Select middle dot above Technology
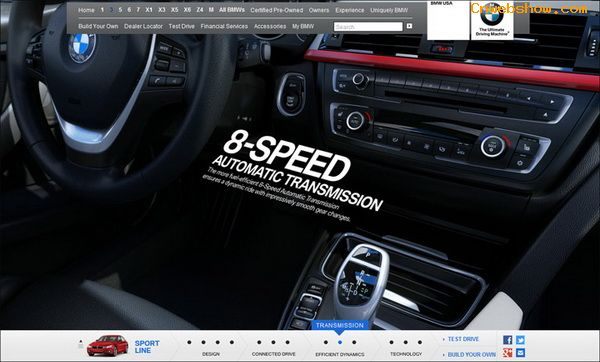This screenshot has height=362, width=600. click(x=406, y=342)
